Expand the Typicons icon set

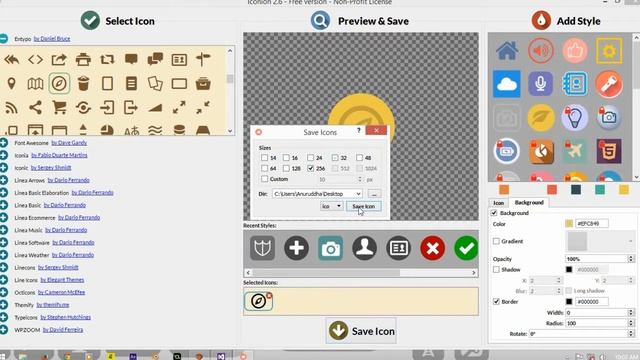3,317
